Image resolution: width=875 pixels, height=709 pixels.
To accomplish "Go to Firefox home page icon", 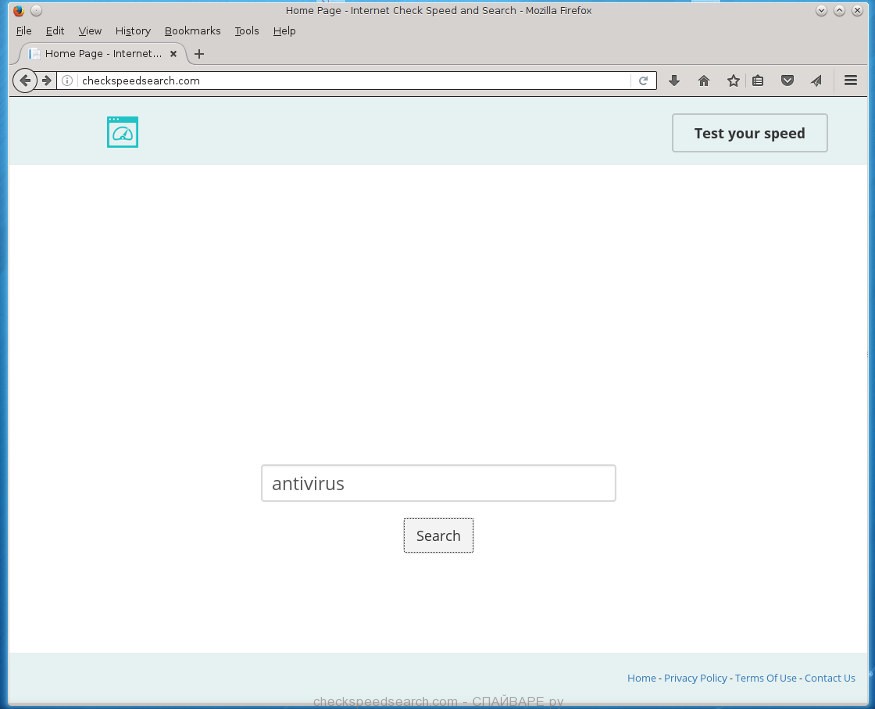I will coord(704,81).
